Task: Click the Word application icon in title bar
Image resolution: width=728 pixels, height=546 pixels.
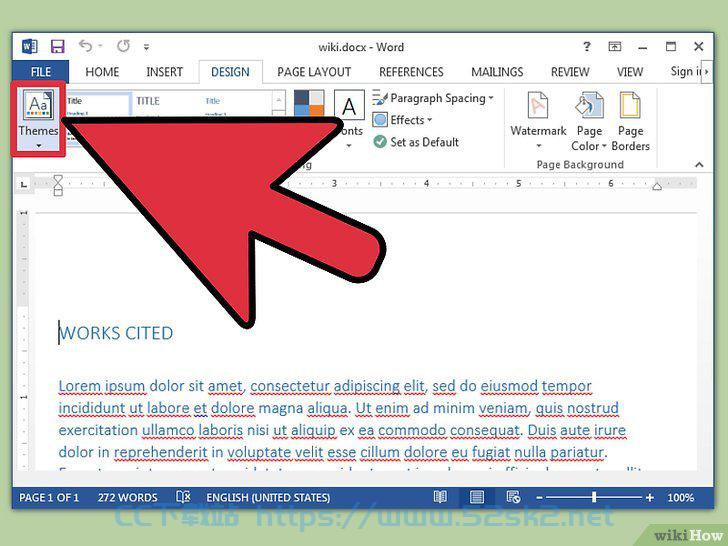Action: point(29,46)
